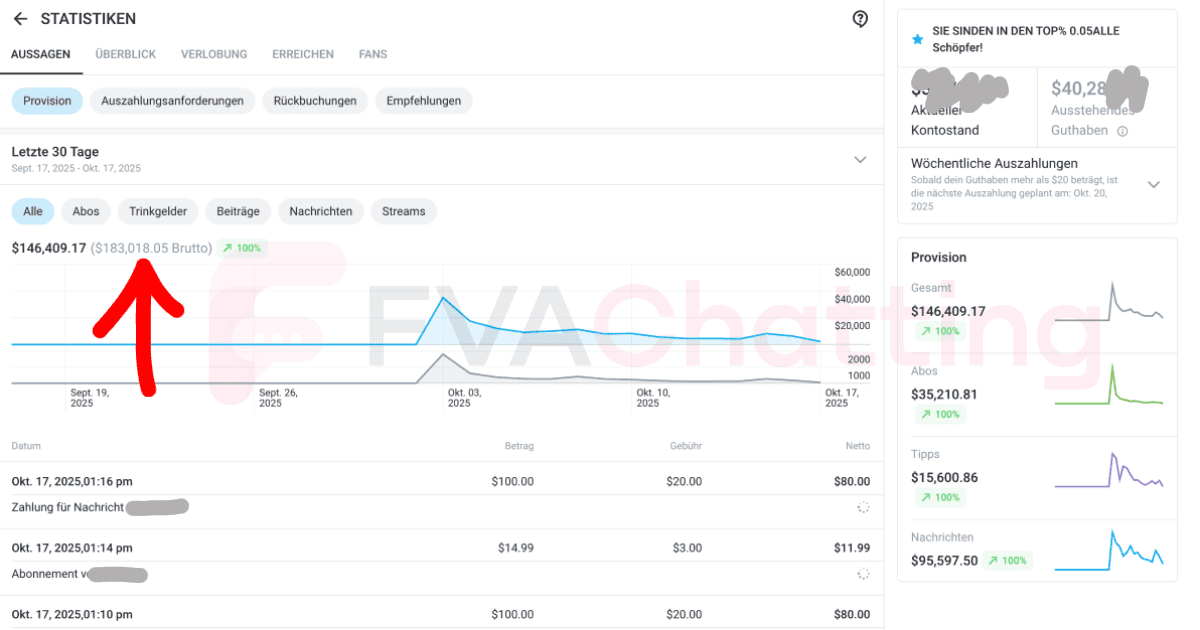Screen dimensions: 1200x630
Task: Click the loading spinner on the Zahlung row
Action: click(862, 507)
